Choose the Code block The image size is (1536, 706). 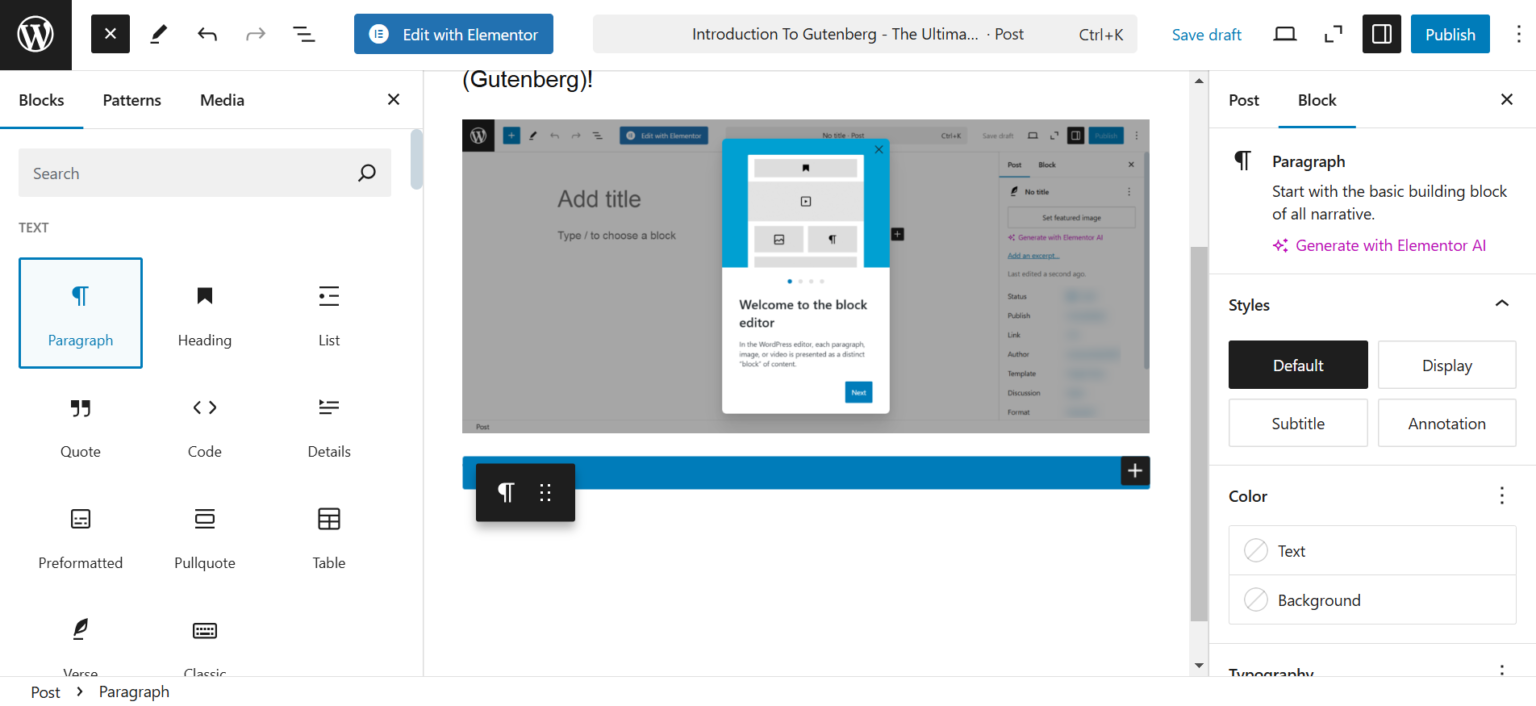[x=204, y=424]
